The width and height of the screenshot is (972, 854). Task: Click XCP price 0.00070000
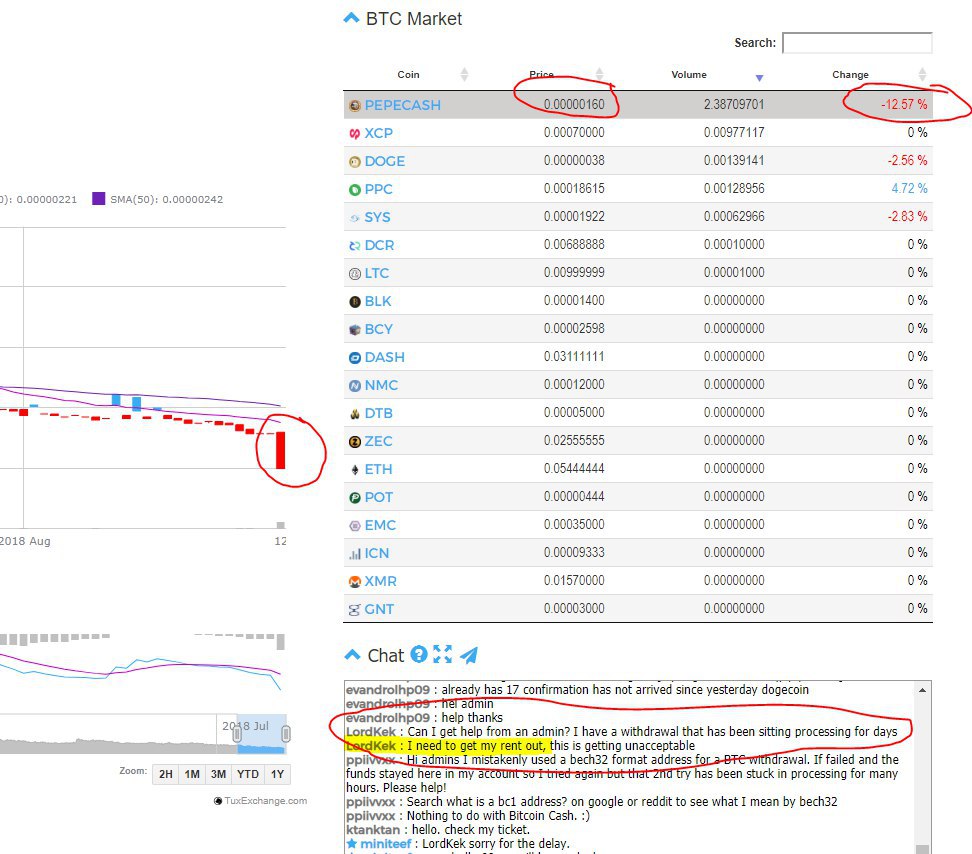tap(574, 133)
